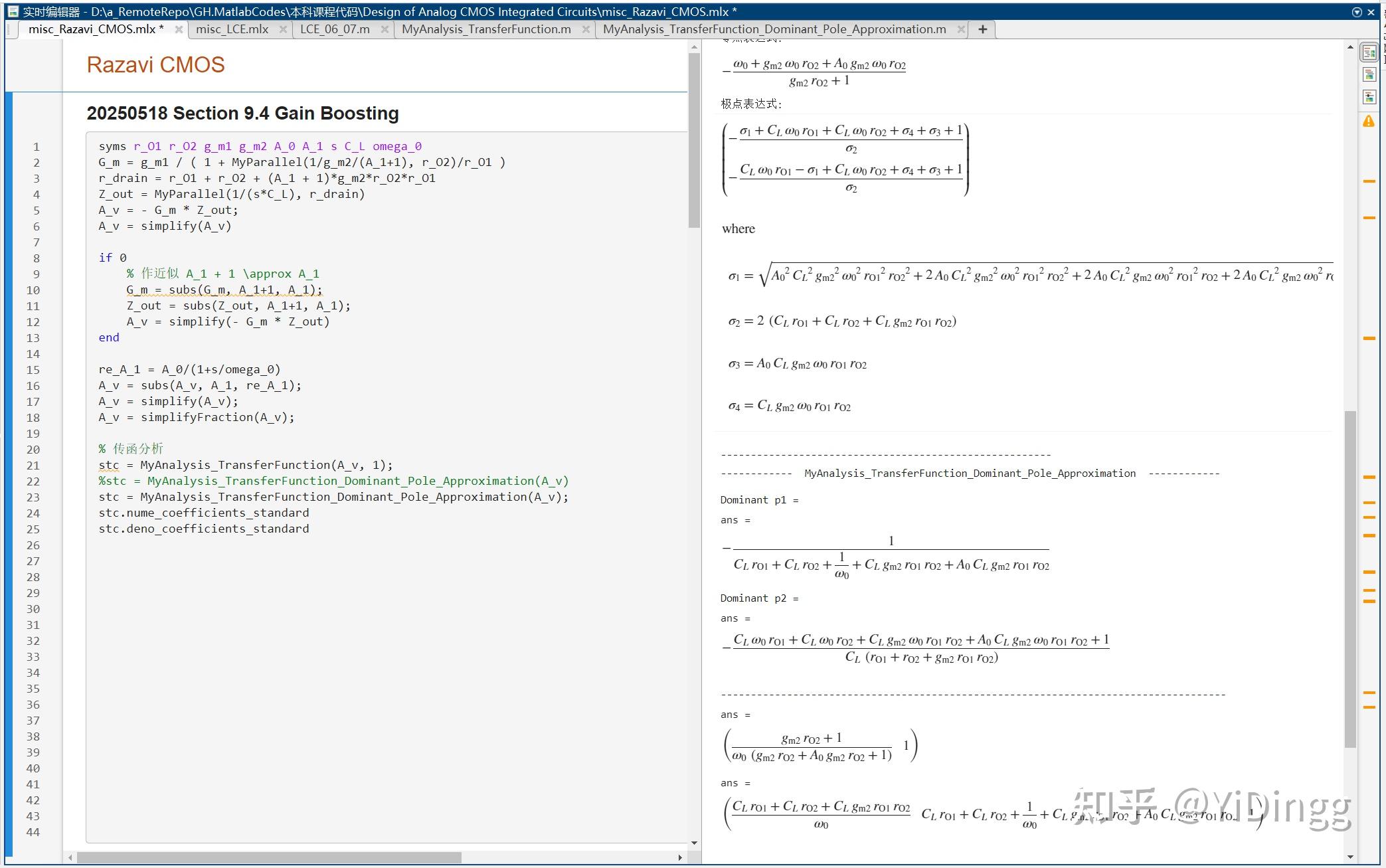Switch to LCE_06_07.m tab
1386x868 pixels.
click(335, 29)
